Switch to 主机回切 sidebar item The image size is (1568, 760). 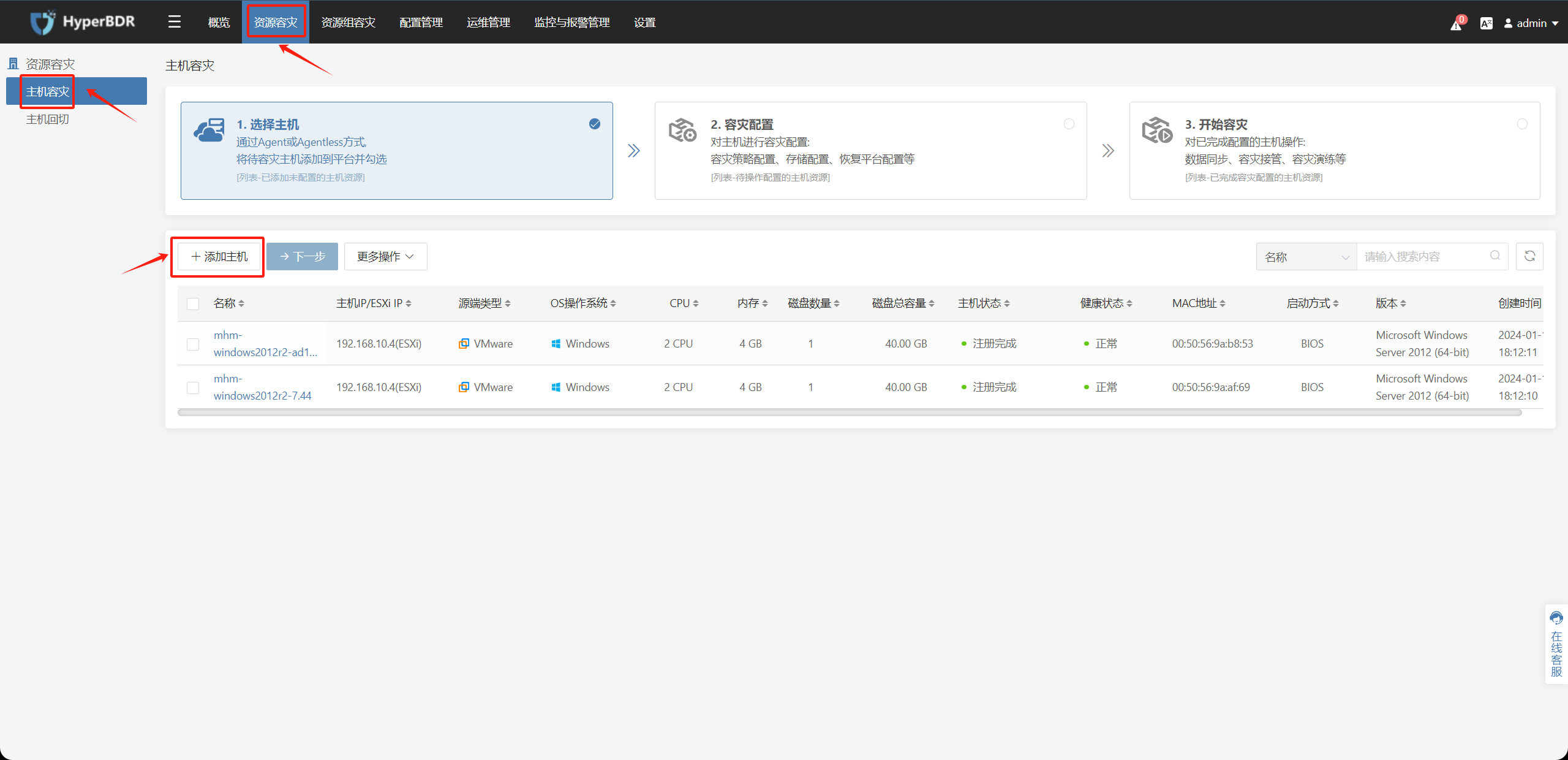pos(46,119)
